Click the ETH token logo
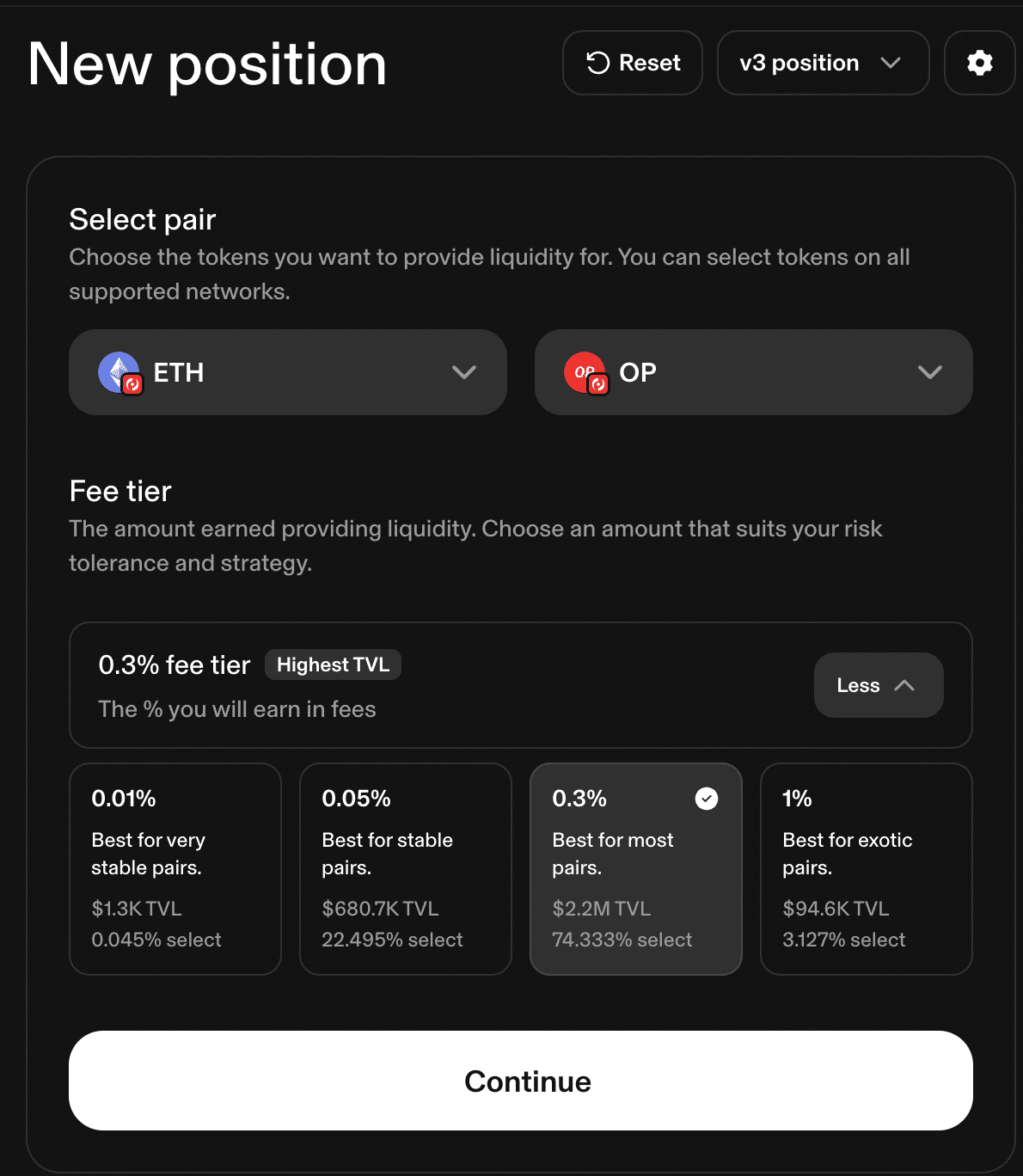Screen dimensions: 1023x1176 (x=119, y=372)
